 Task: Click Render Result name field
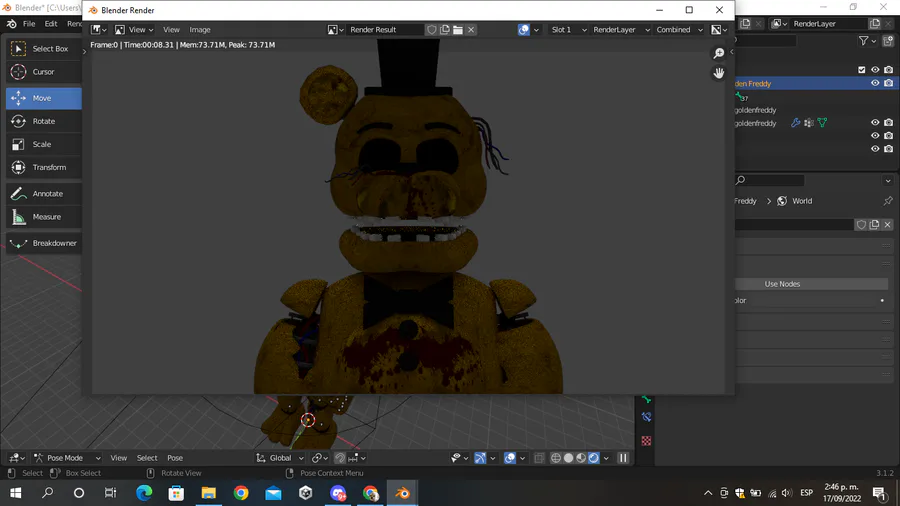(385, 30)
